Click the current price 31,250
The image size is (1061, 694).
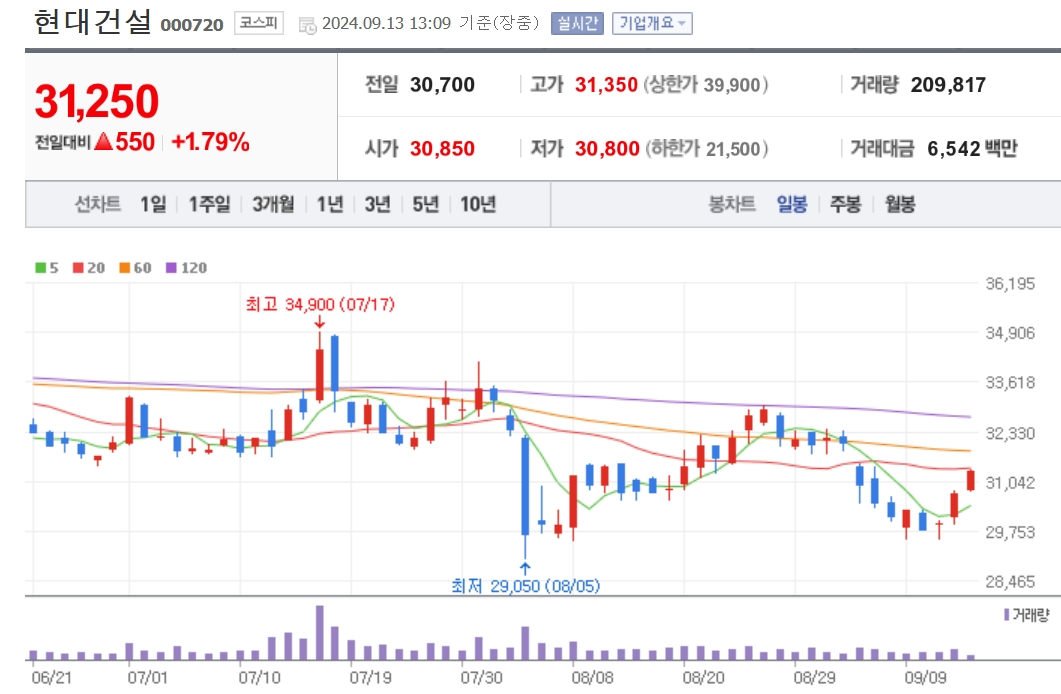pyautogui.click(x=97, y=101)
